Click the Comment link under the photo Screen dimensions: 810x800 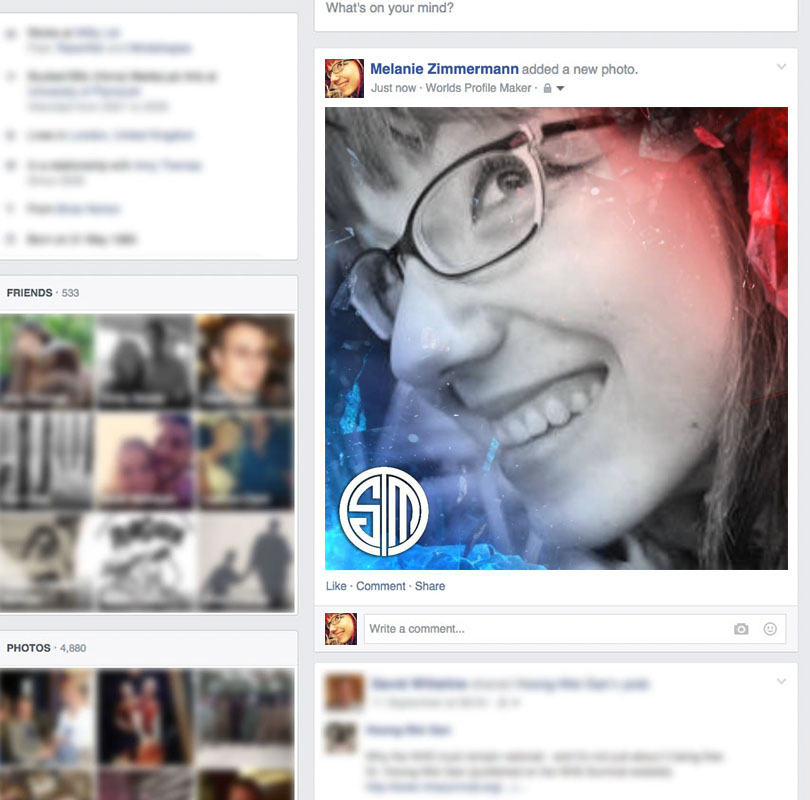pos(381,586)
